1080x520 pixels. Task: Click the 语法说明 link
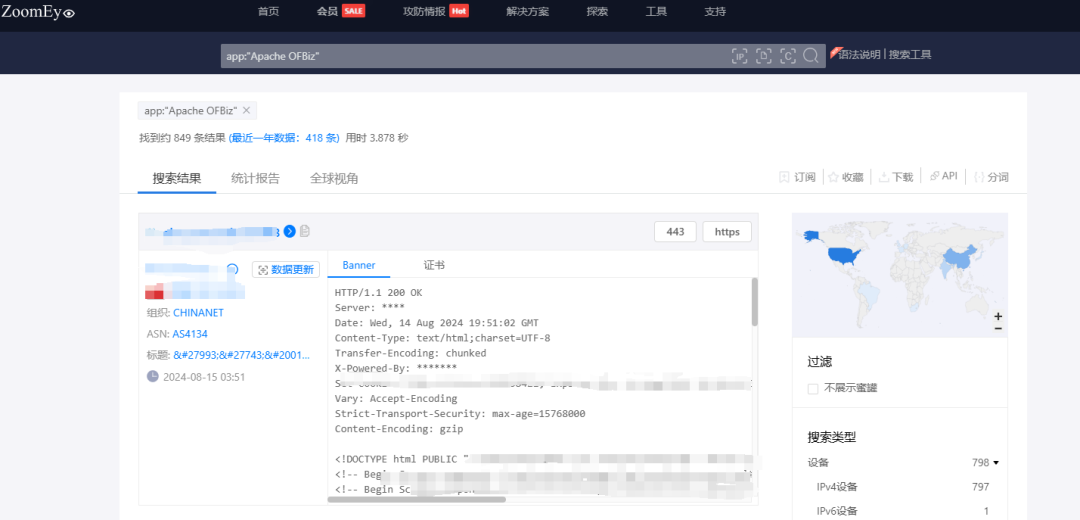[x=860, y=54]
